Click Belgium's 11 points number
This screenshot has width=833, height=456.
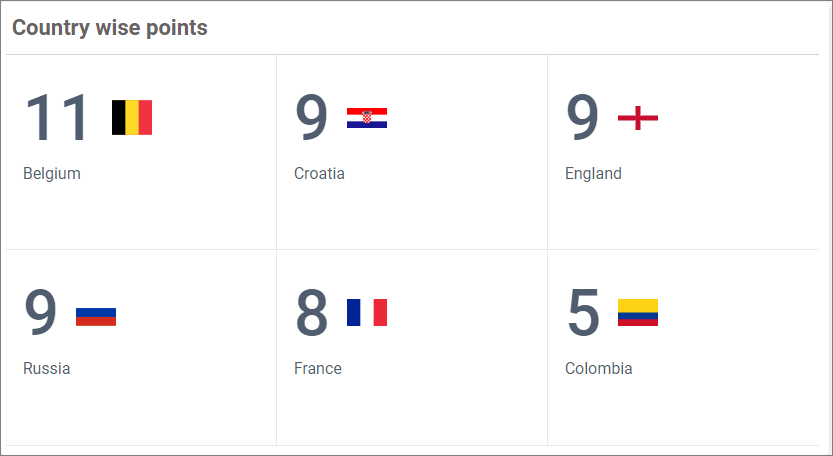(58, 118)
